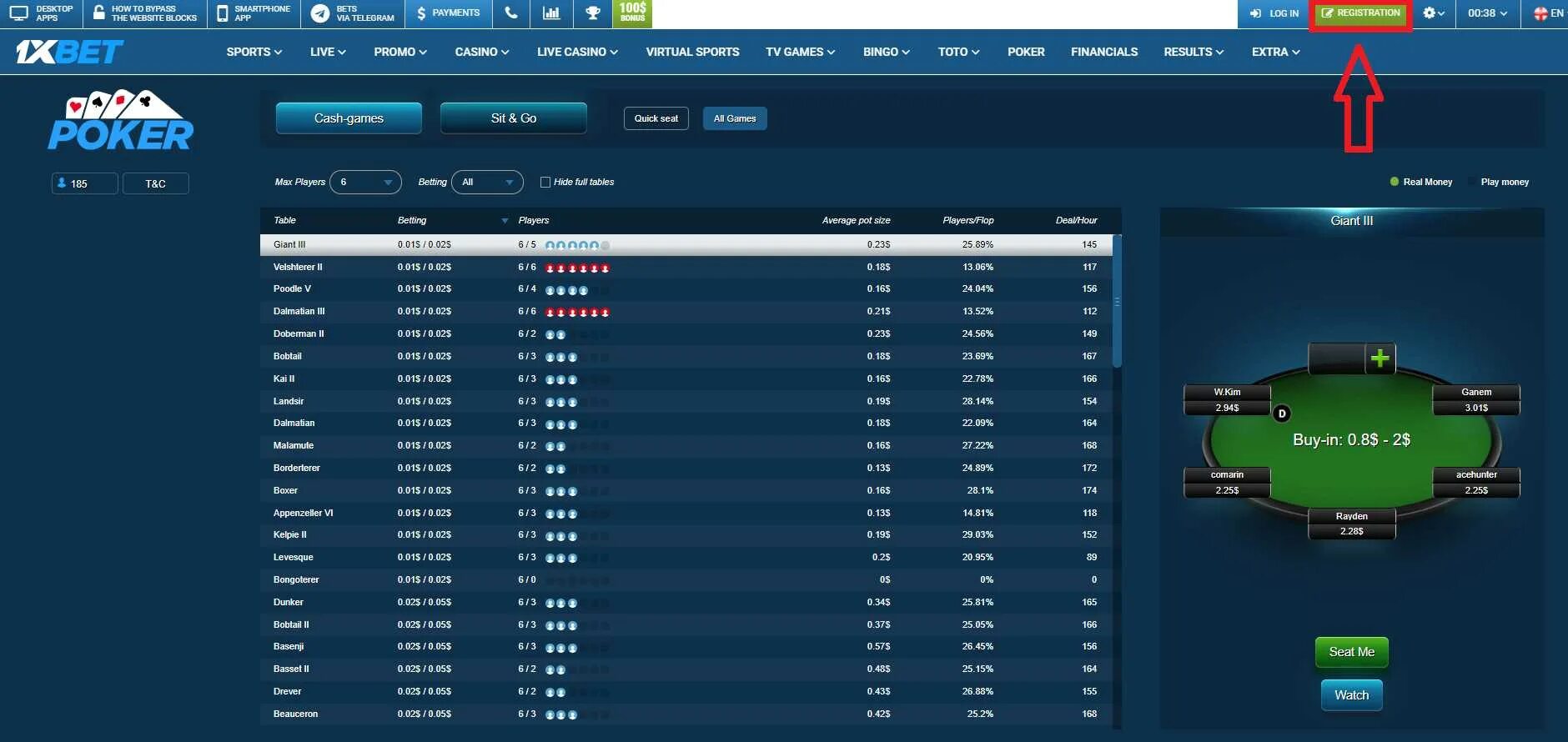Click the tables list scrollbar
The image size is (1568, 742).
[1117, 301]
